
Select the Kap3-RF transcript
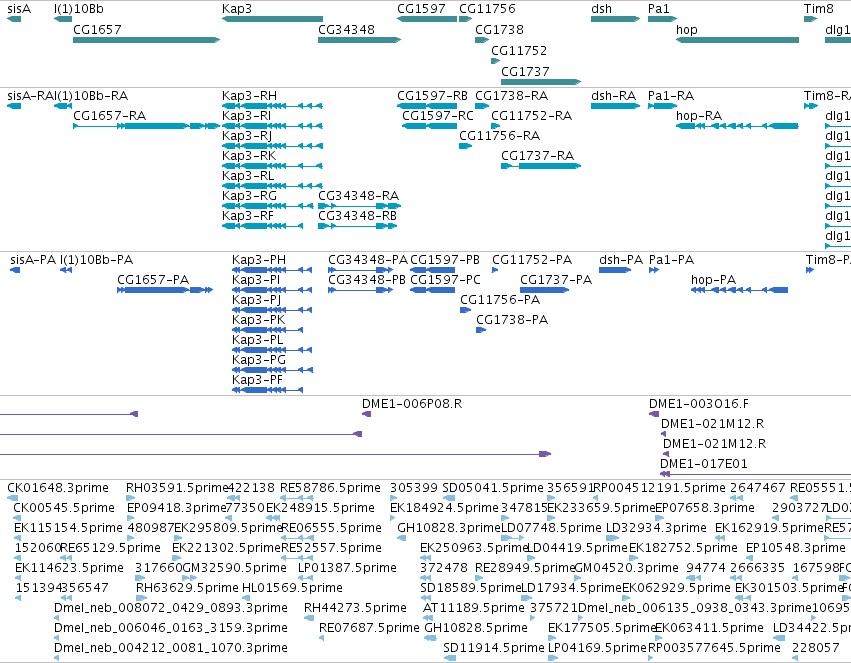pos(262,226)
